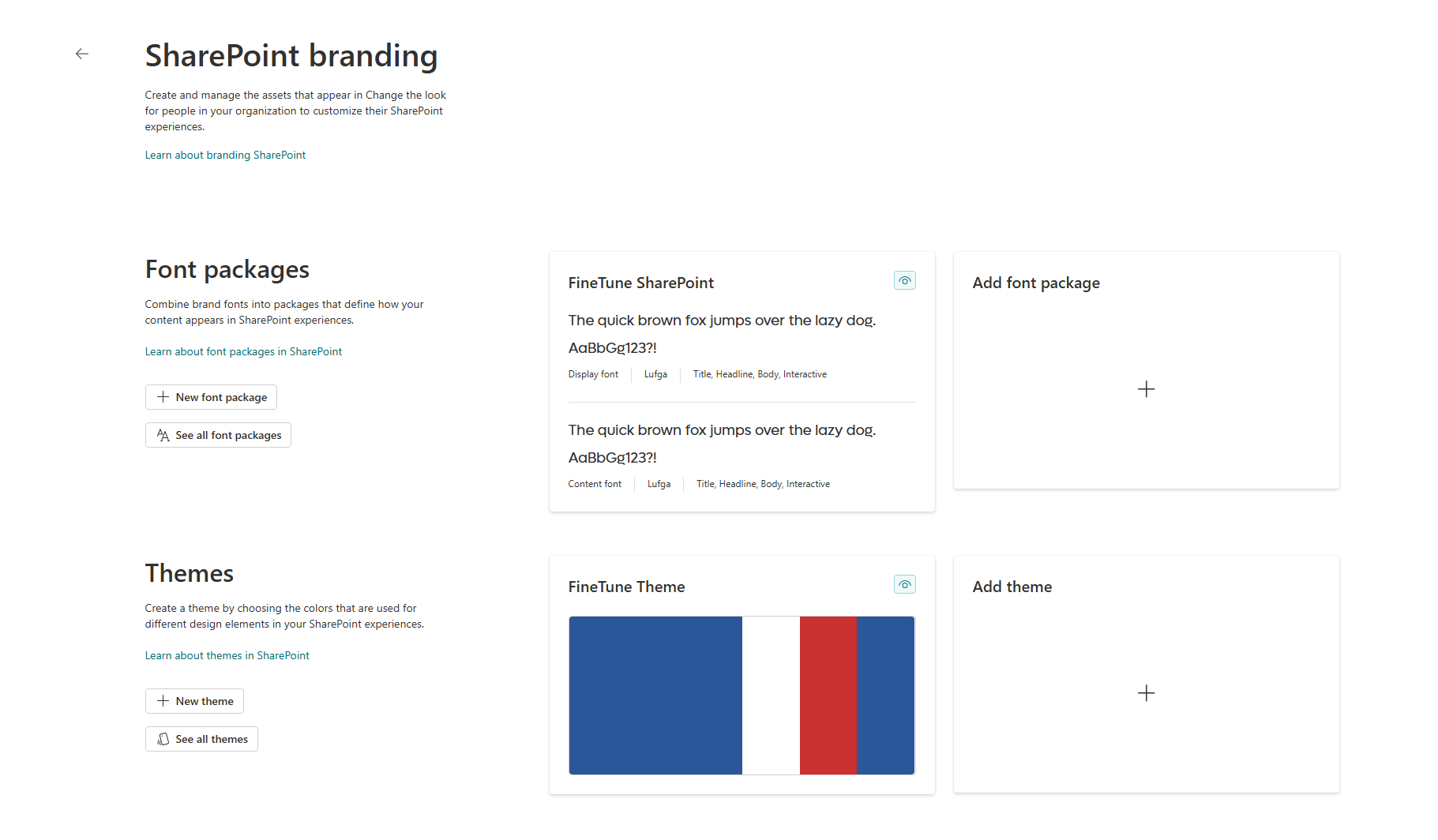Open Learn about branding SharePoint link
This screenshot has height=840, width=1438.
(225, 156)
